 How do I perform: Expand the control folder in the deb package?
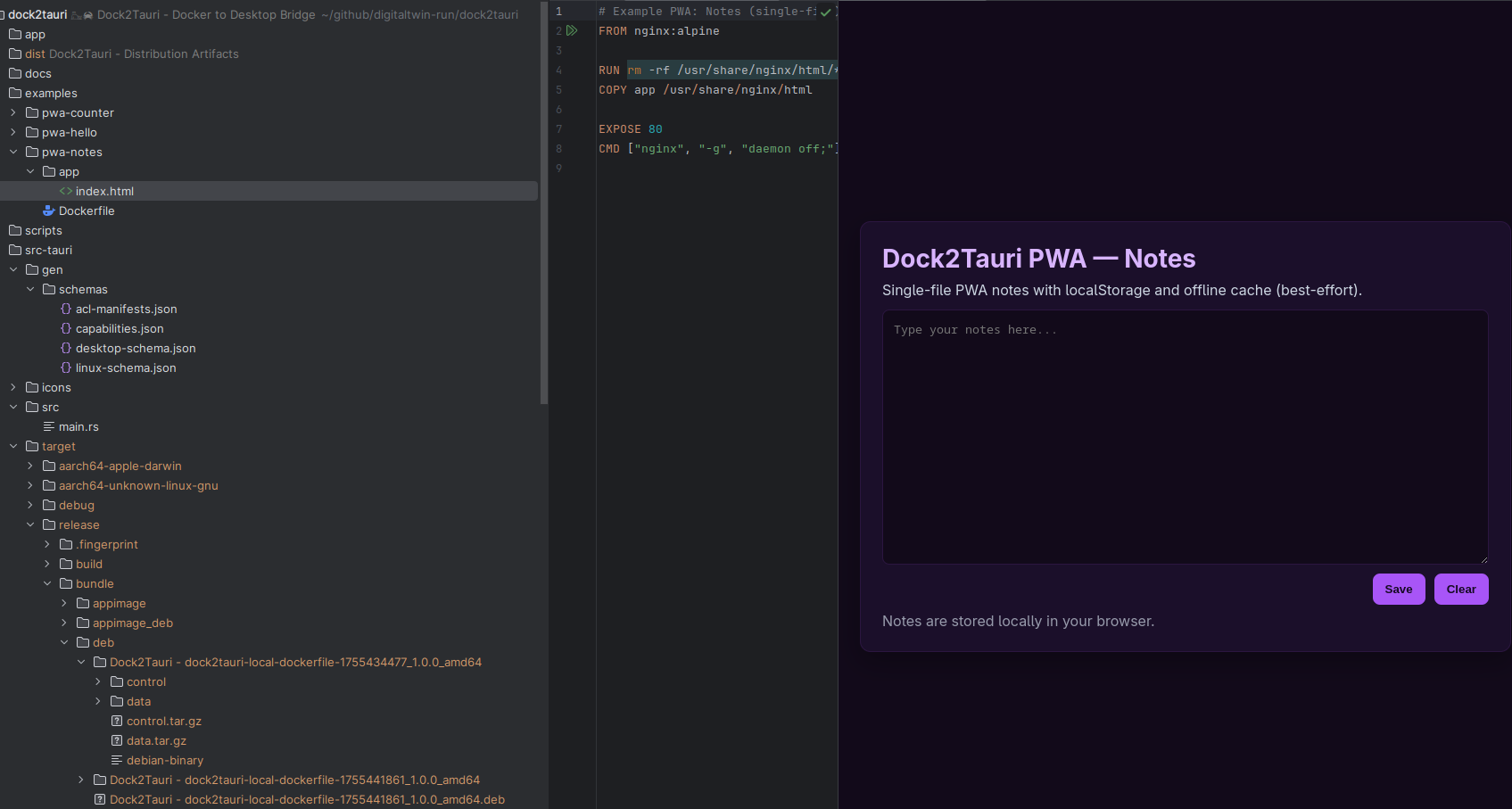tap(98, 681)
